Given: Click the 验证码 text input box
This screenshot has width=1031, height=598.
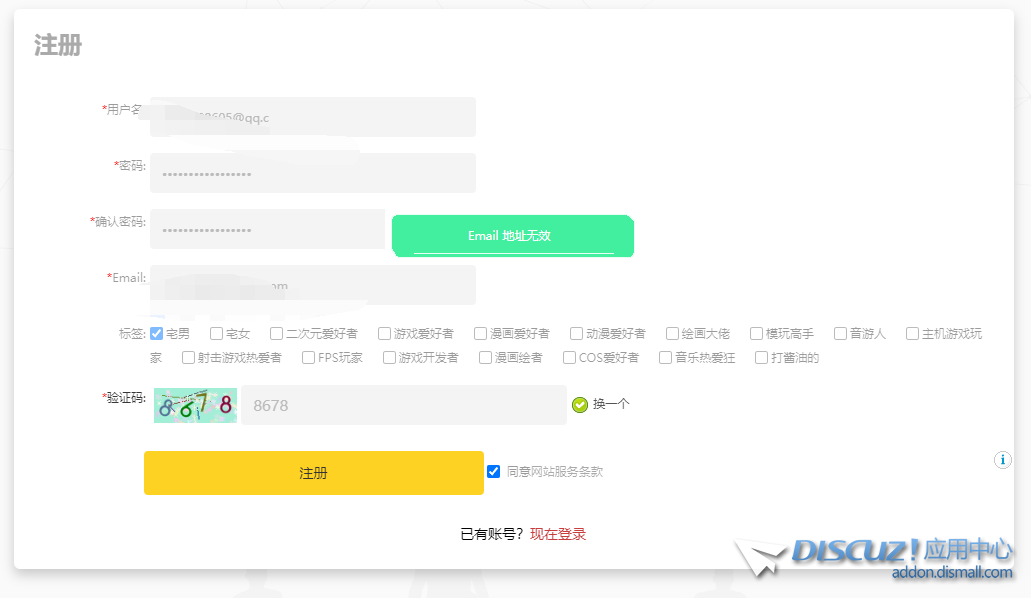Looking at the screenshot, I should (x=403, y=405).
